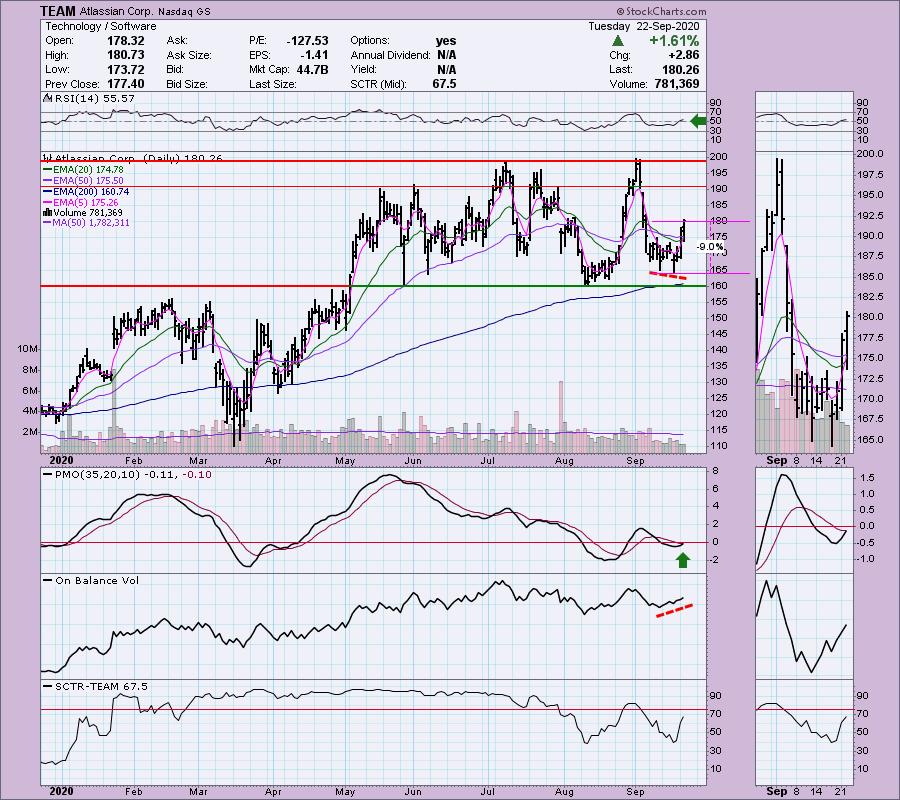Click the SCTR (Mid) value 67.5
Image resolution: width=900 pixels, height=800 pixels.
pyautogui.click(x=444, y=84)
